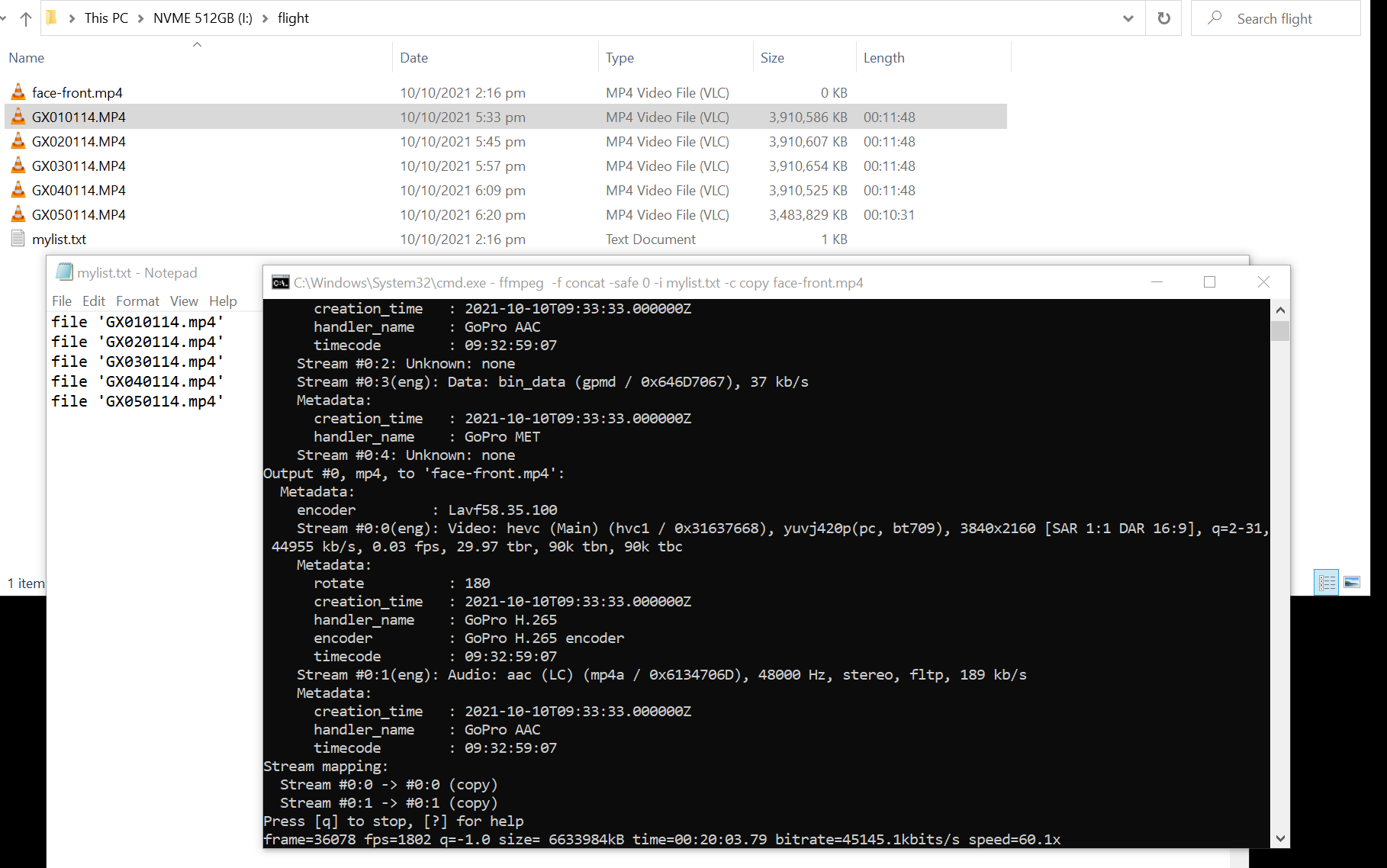Click the Notepad title bar icon

(65, 272)
